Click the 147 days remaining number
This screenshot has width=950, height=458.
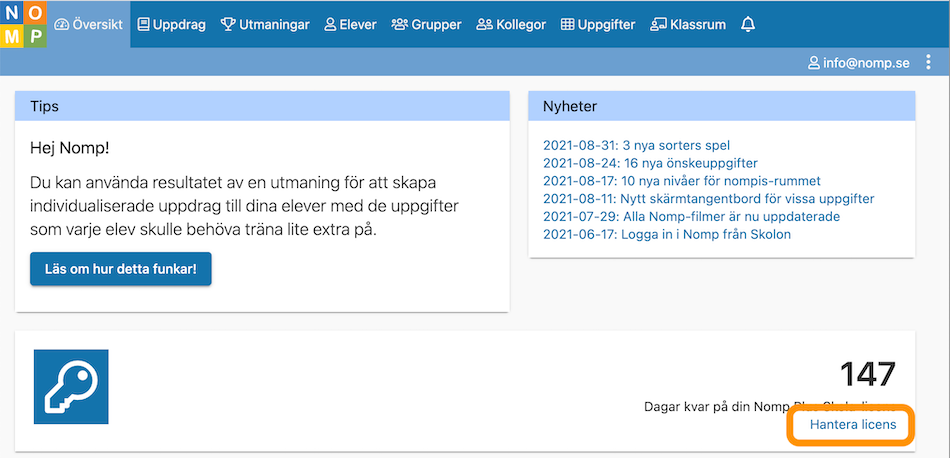[868, 374]
